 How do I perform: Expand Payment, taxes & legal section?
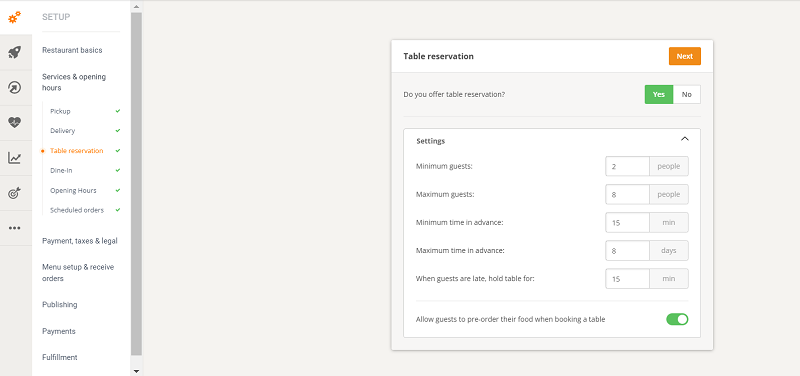pyautogui.click(x=80, y=241)
